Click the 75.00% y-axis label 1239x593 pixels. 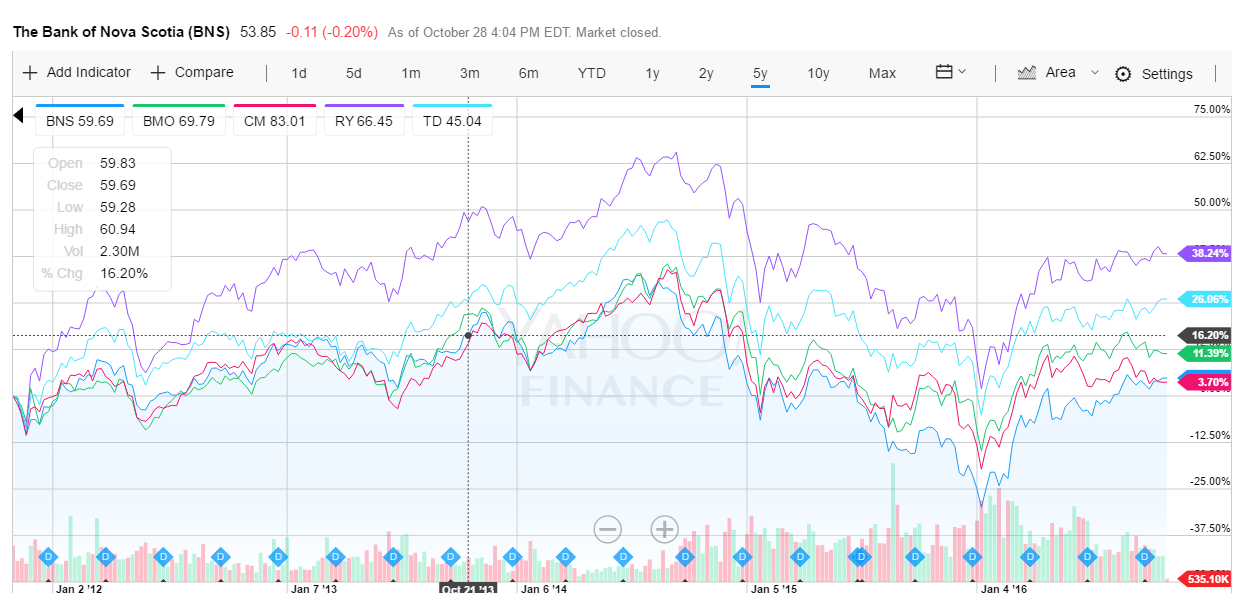tap(1212, 110)
